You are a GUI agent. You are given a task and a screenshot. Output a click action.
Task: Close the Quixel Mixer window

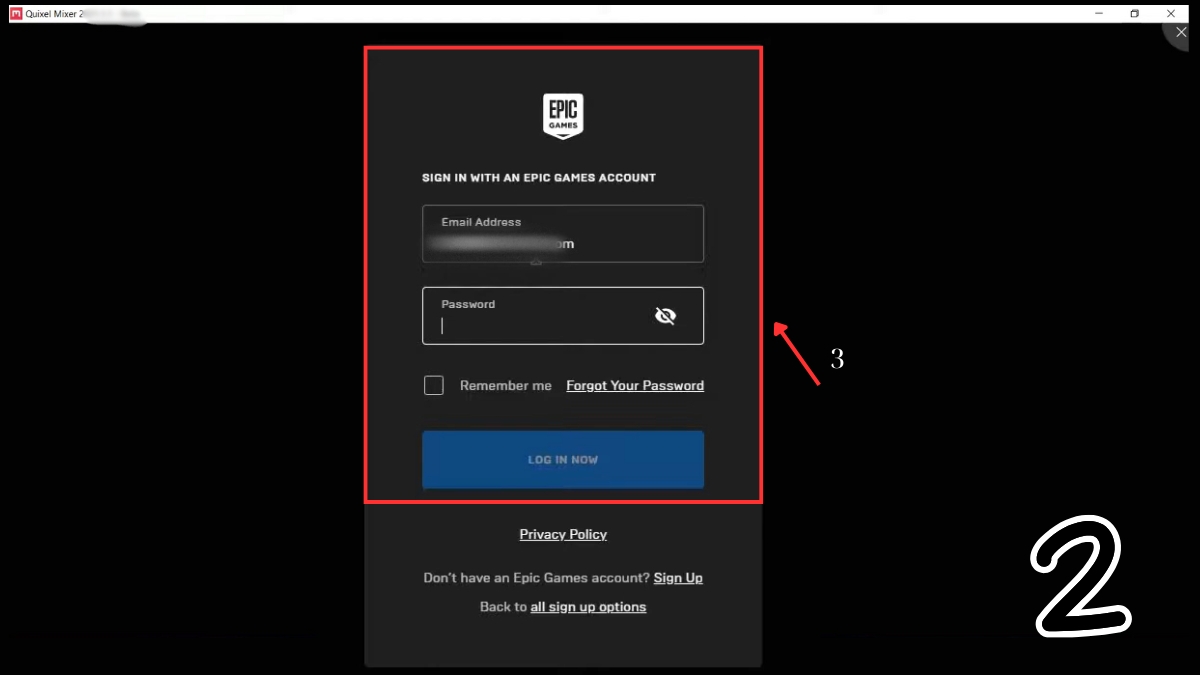pos(1171,14)
